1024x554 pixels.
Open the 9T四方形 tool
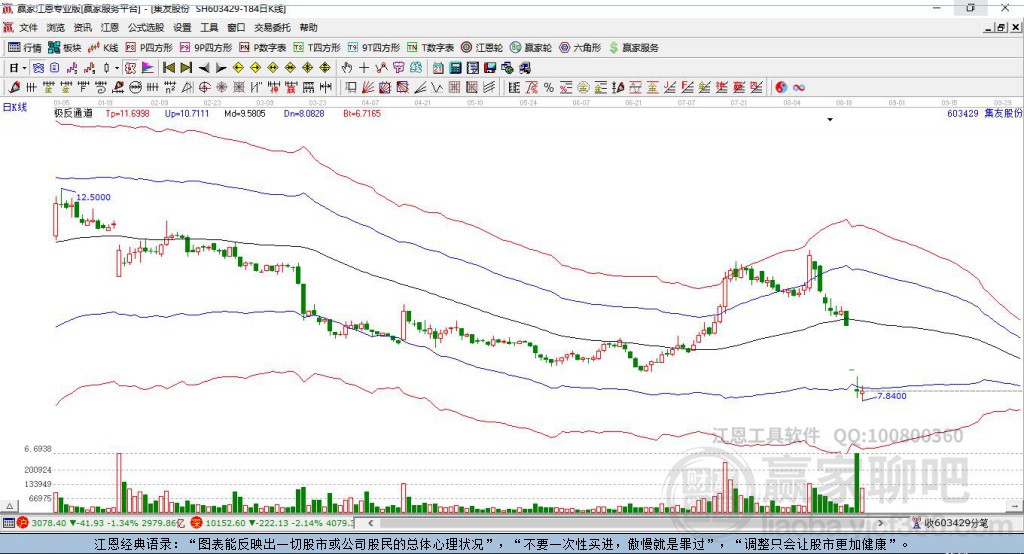pos(374,48)
